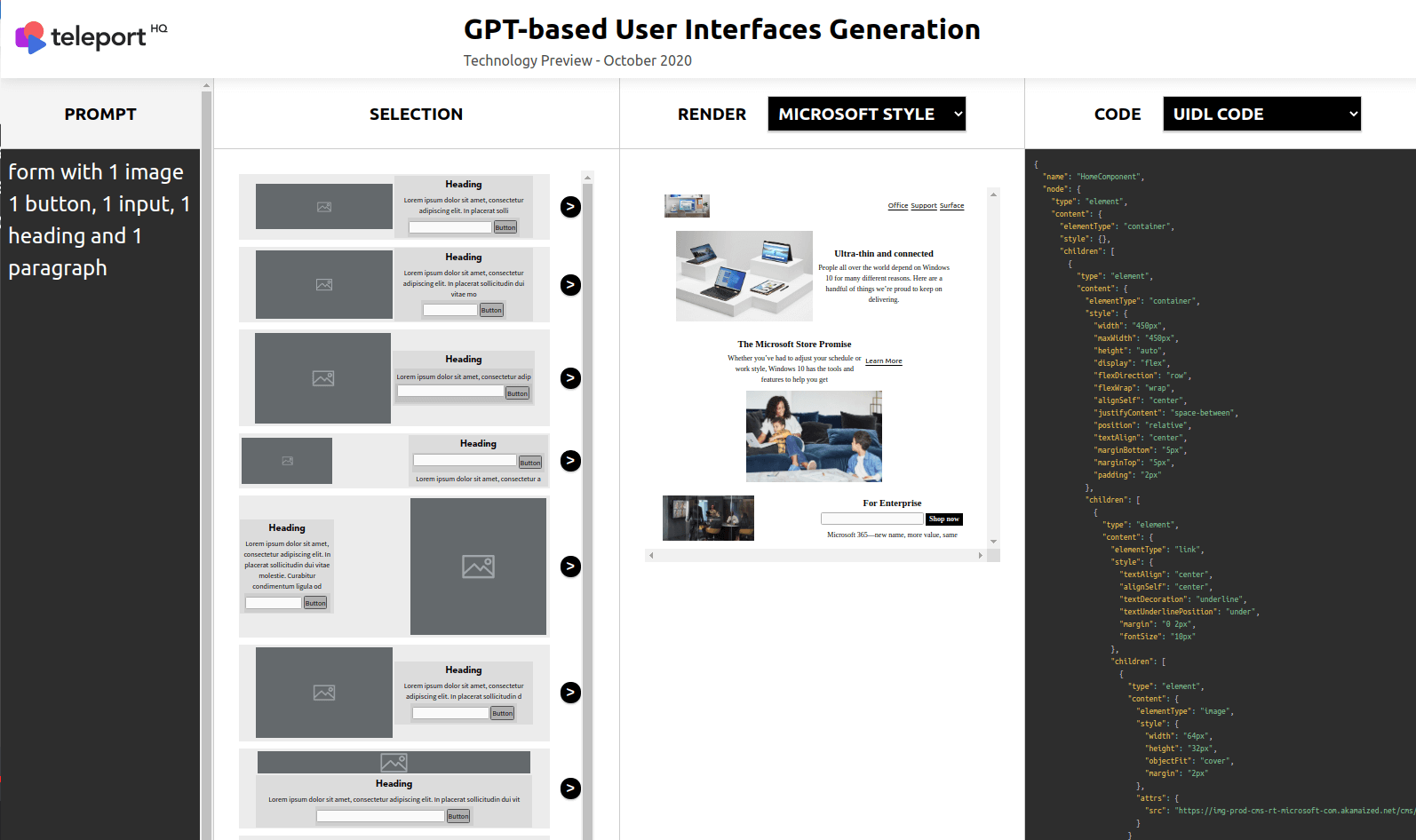Click the small image placeholder in the fourth layout
The image size is (1416, 840).
[287, 461]
